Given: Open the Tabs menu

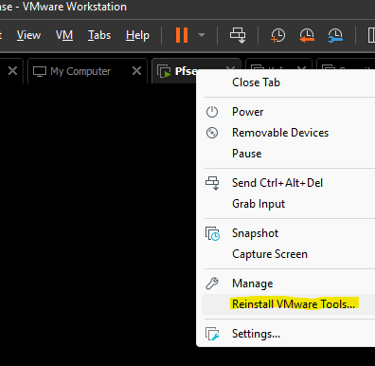Looking at the screenshot, I should (x=99, y=35).
